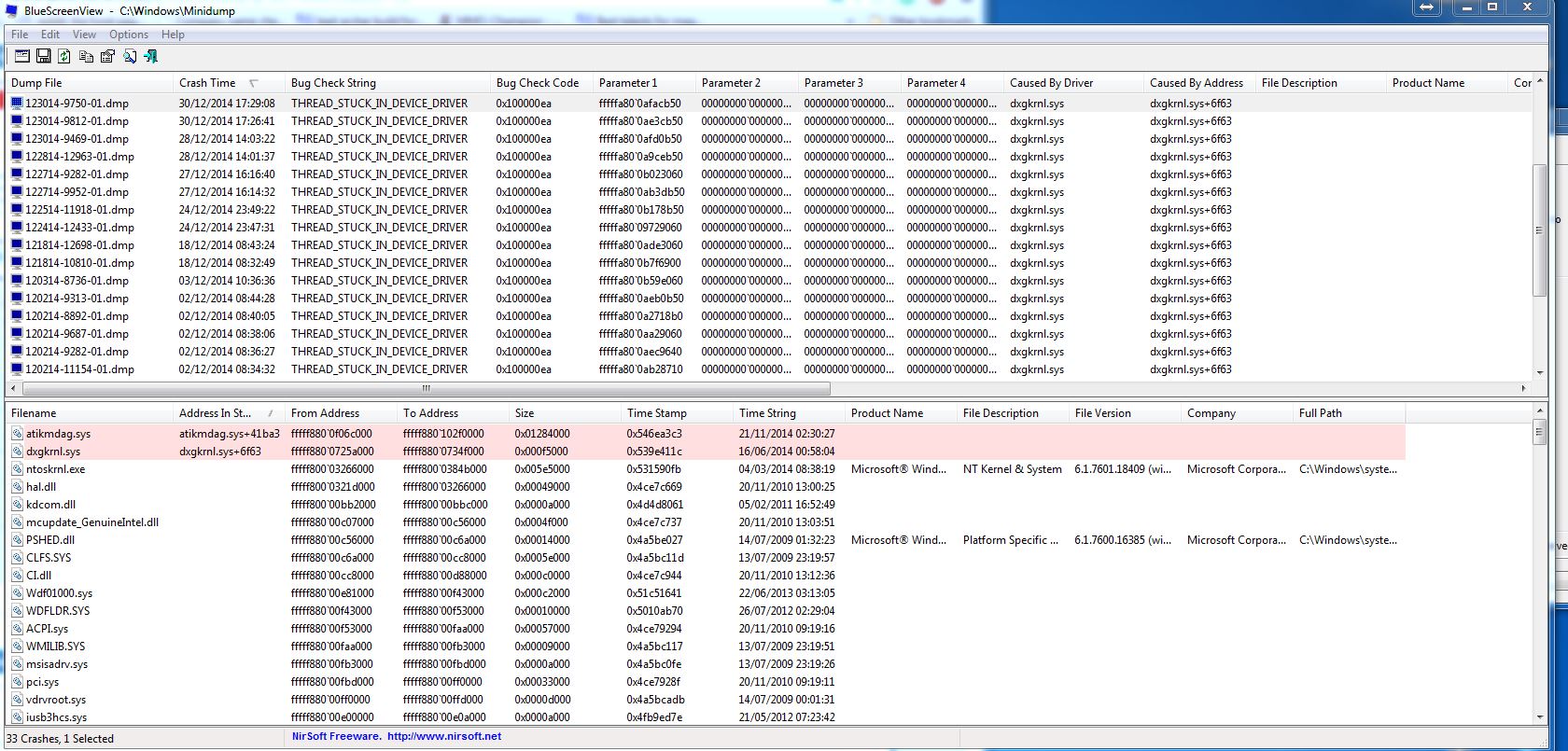Sort drivers by Filename column header
This screenshot has width=1568, height=751.
[x=90, y=413]
